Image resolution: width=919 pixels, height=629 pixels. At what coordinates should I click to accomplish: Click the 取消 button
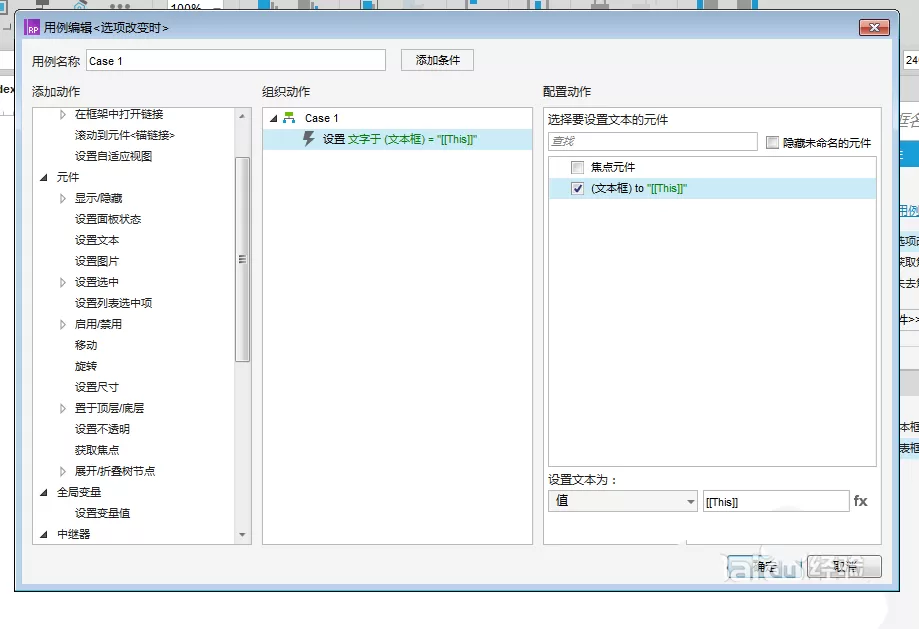point(844,566)
